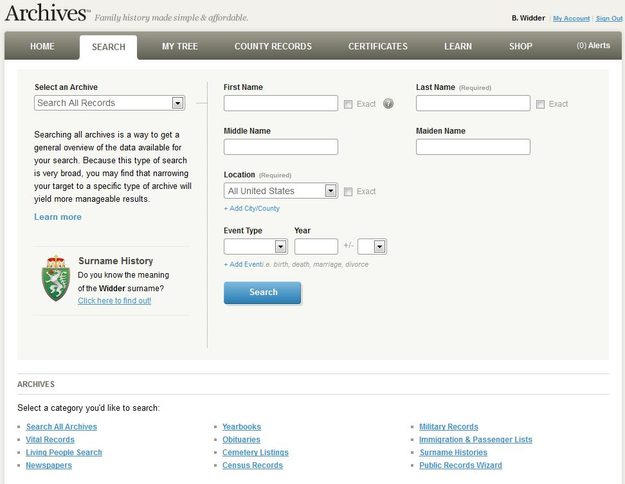Open Living People Search link
Viewport: 625px width, 484px height.
point(64,452)
